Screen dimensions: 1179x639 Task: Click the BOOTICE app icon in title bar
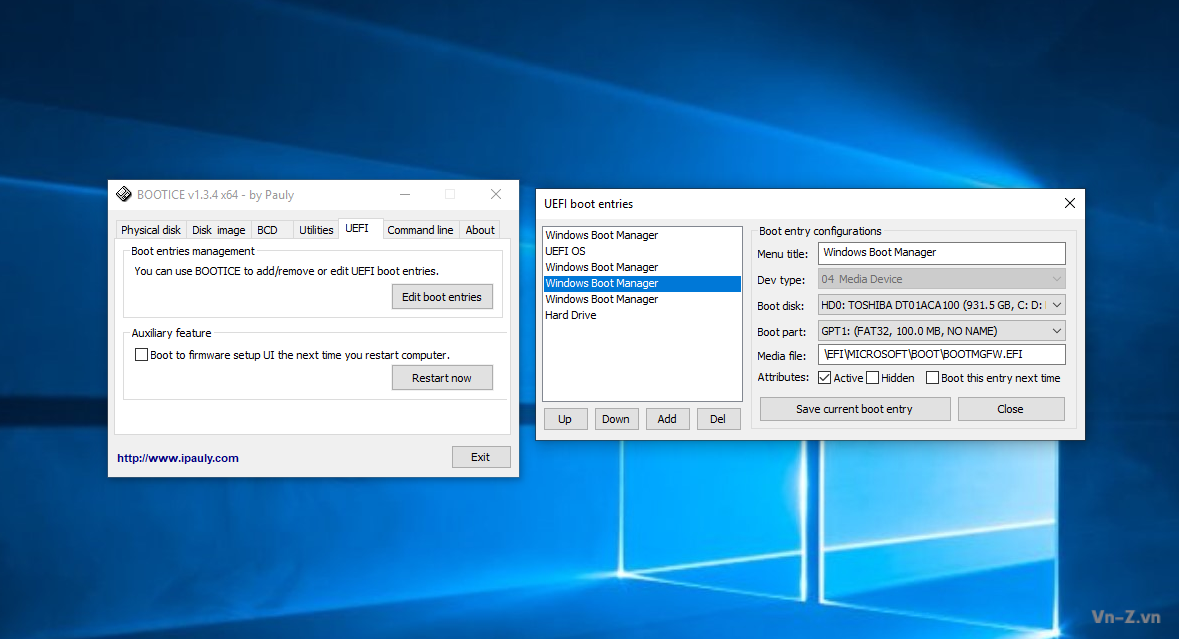(x=124, y=194)
